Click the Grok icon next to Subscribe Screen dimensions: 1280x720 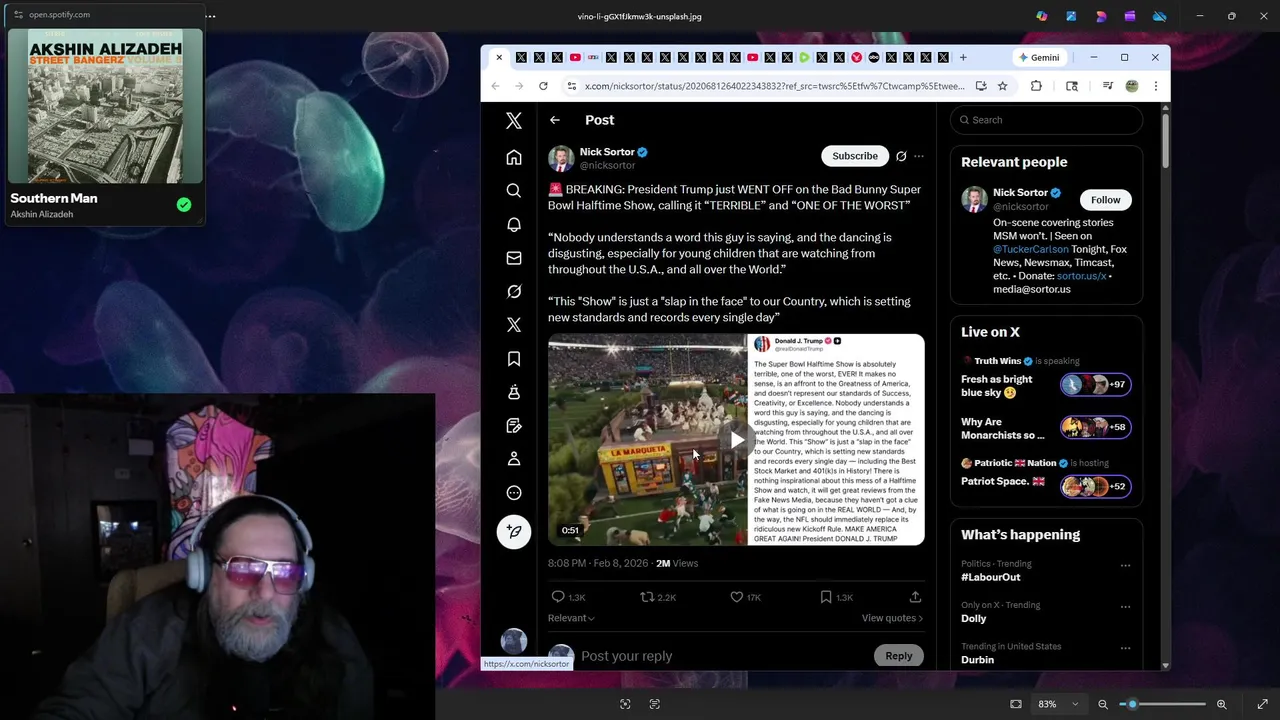point(901,156)
